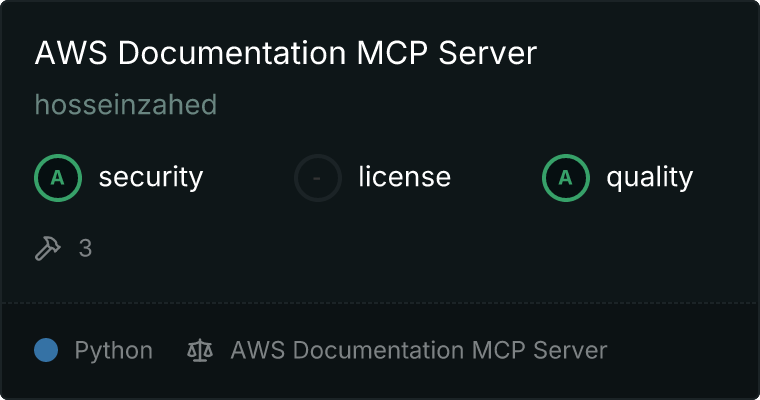Click the dashed divider above the footer
The image size is (760, 400).
380,302
